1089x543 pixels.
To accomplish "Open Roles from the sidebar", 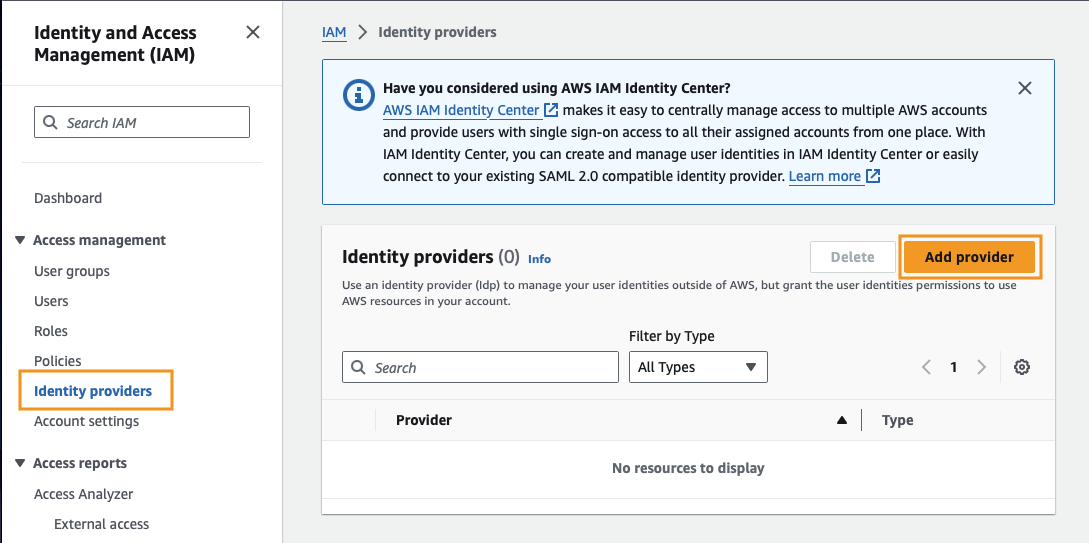I will coord(51,331).
